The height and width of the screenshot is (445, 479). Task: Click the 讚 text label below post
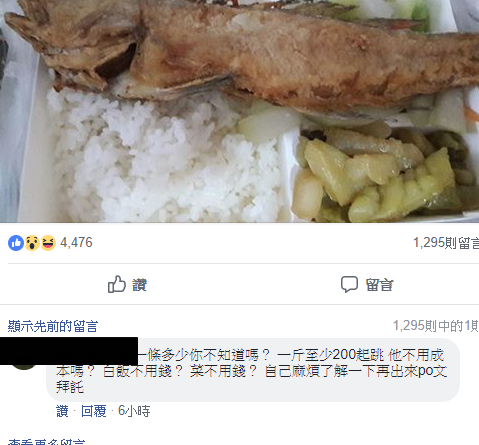point(140,285)
